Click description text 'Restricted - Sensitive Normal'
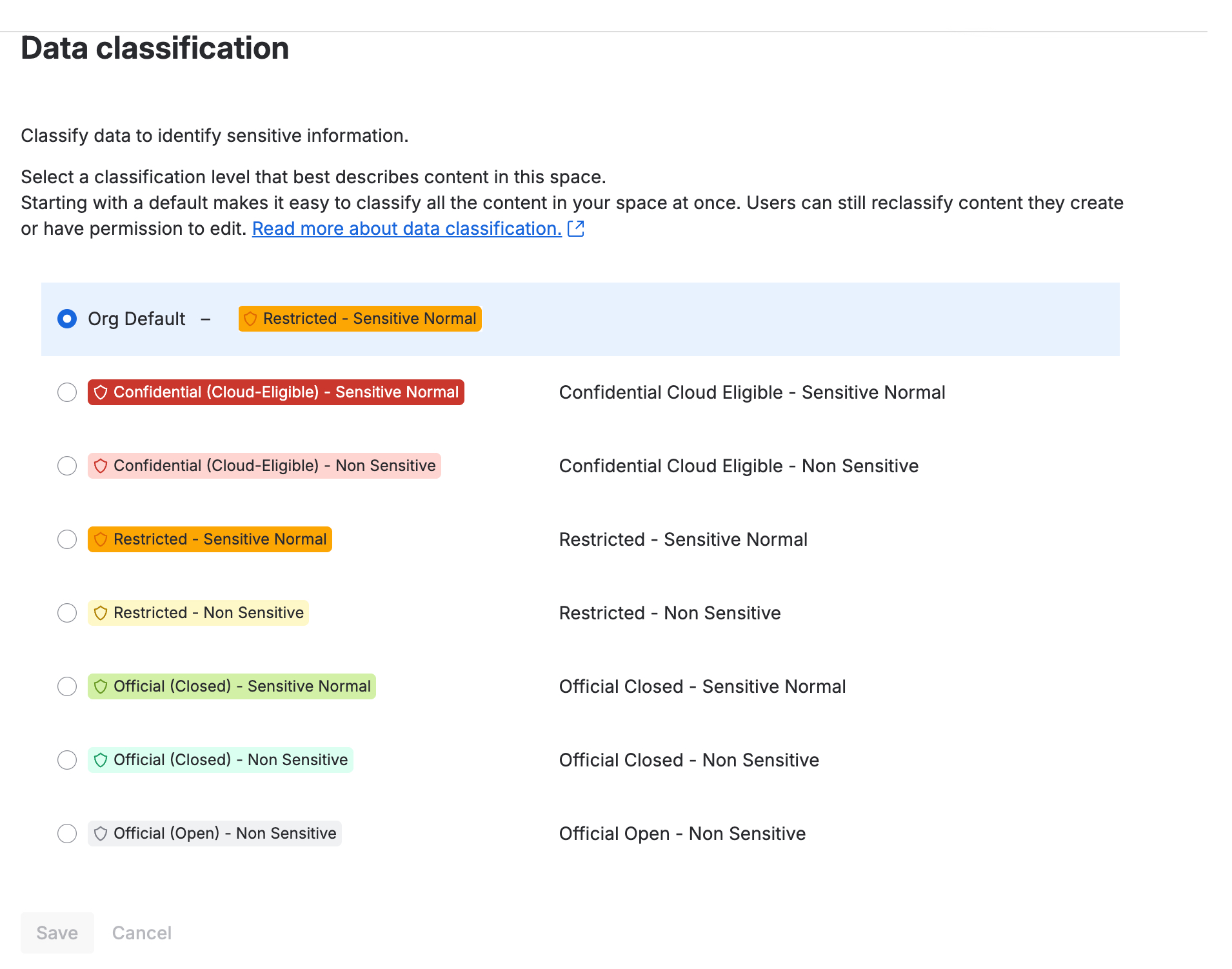This screenshot has width=1232, height=969. (x=683, y=539)
